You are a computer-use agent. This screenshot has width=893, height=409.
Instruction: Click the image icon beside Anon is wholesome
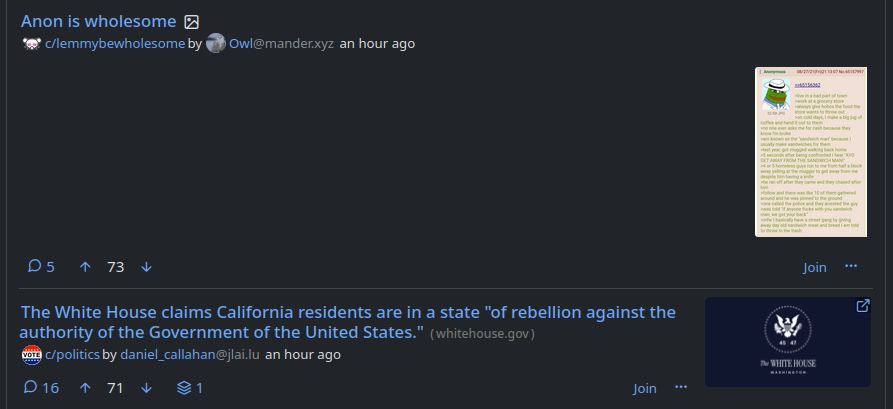click(192, 21)
